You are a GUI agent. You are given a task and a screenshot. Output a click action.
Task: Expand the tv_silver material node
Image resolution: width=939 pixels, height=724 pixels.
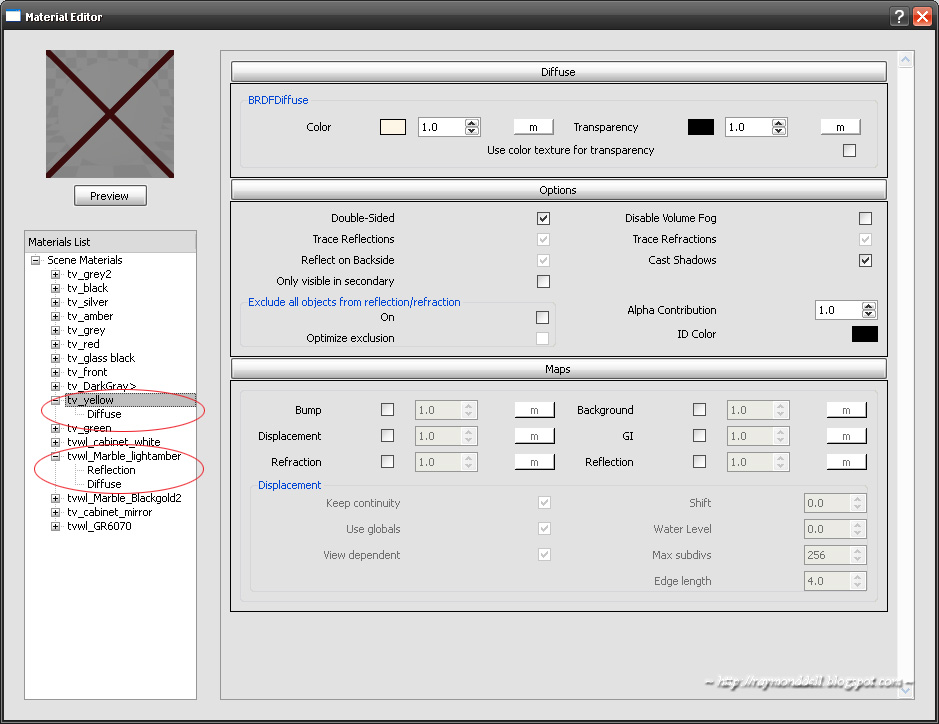click(x=56, y=302)
